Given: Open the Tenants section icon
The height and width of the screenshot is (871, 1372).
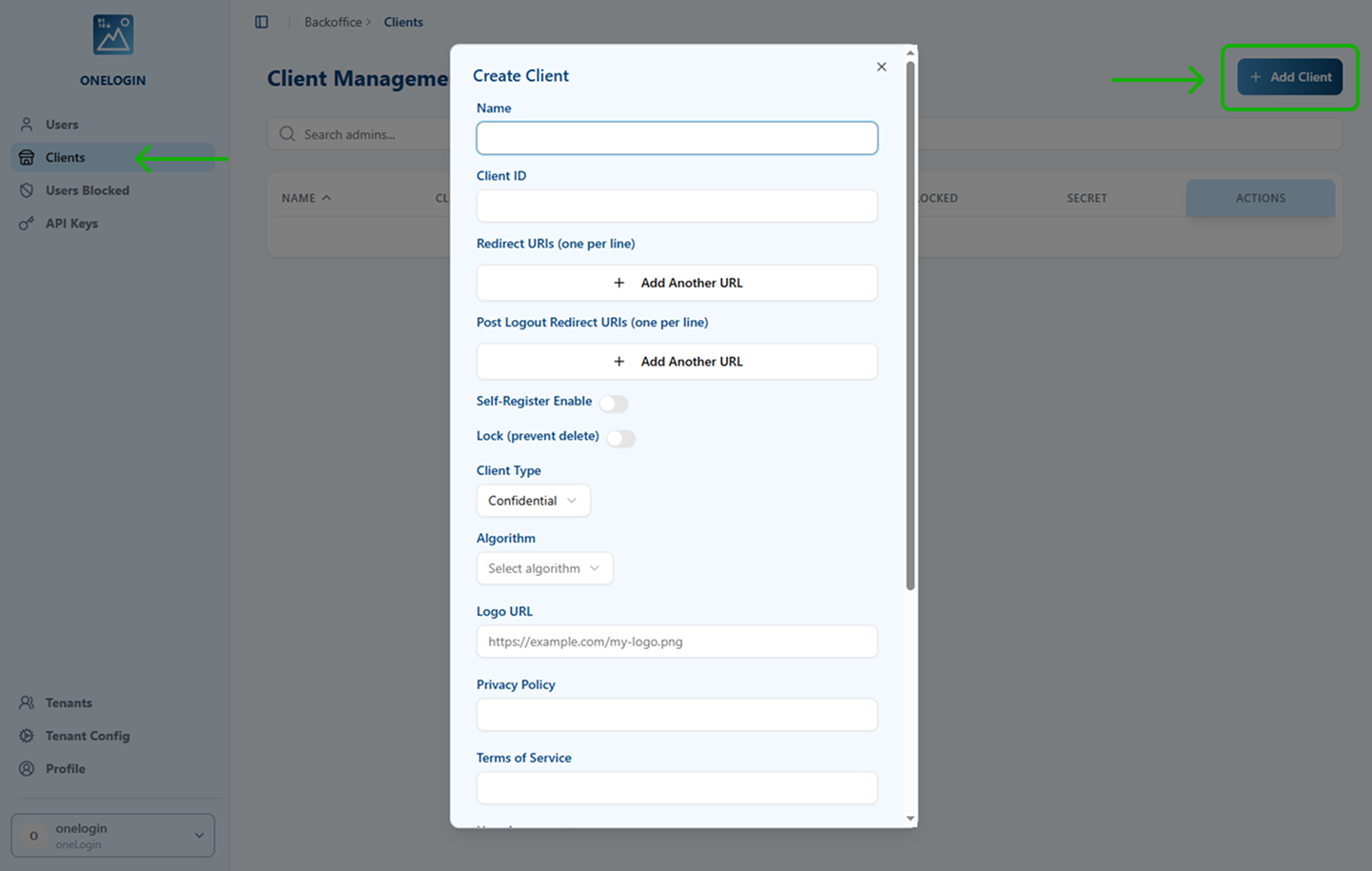Looking at the screenshot, I should 27,703.
